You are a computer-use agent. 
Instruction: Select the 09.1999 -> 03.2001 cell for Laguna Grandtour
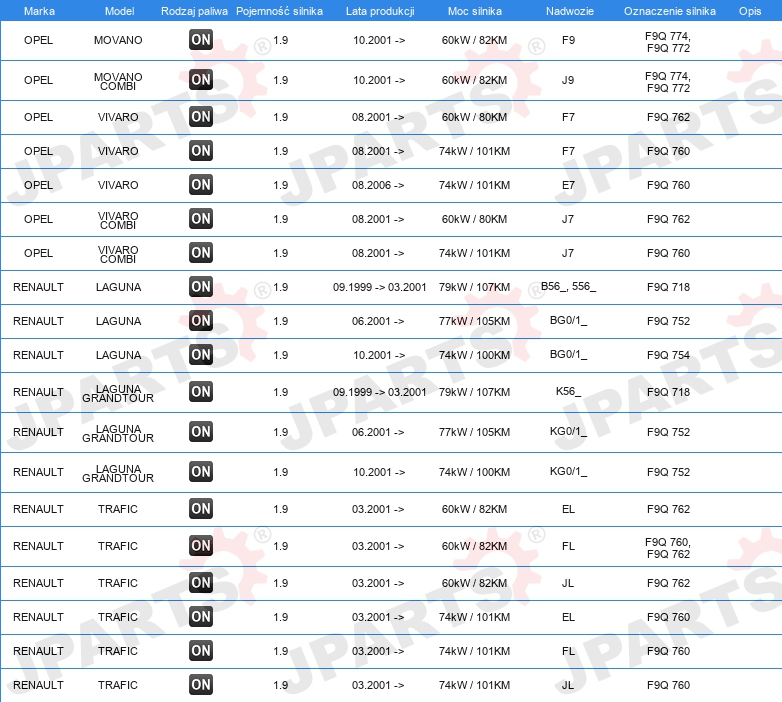[x=380, y=392]
